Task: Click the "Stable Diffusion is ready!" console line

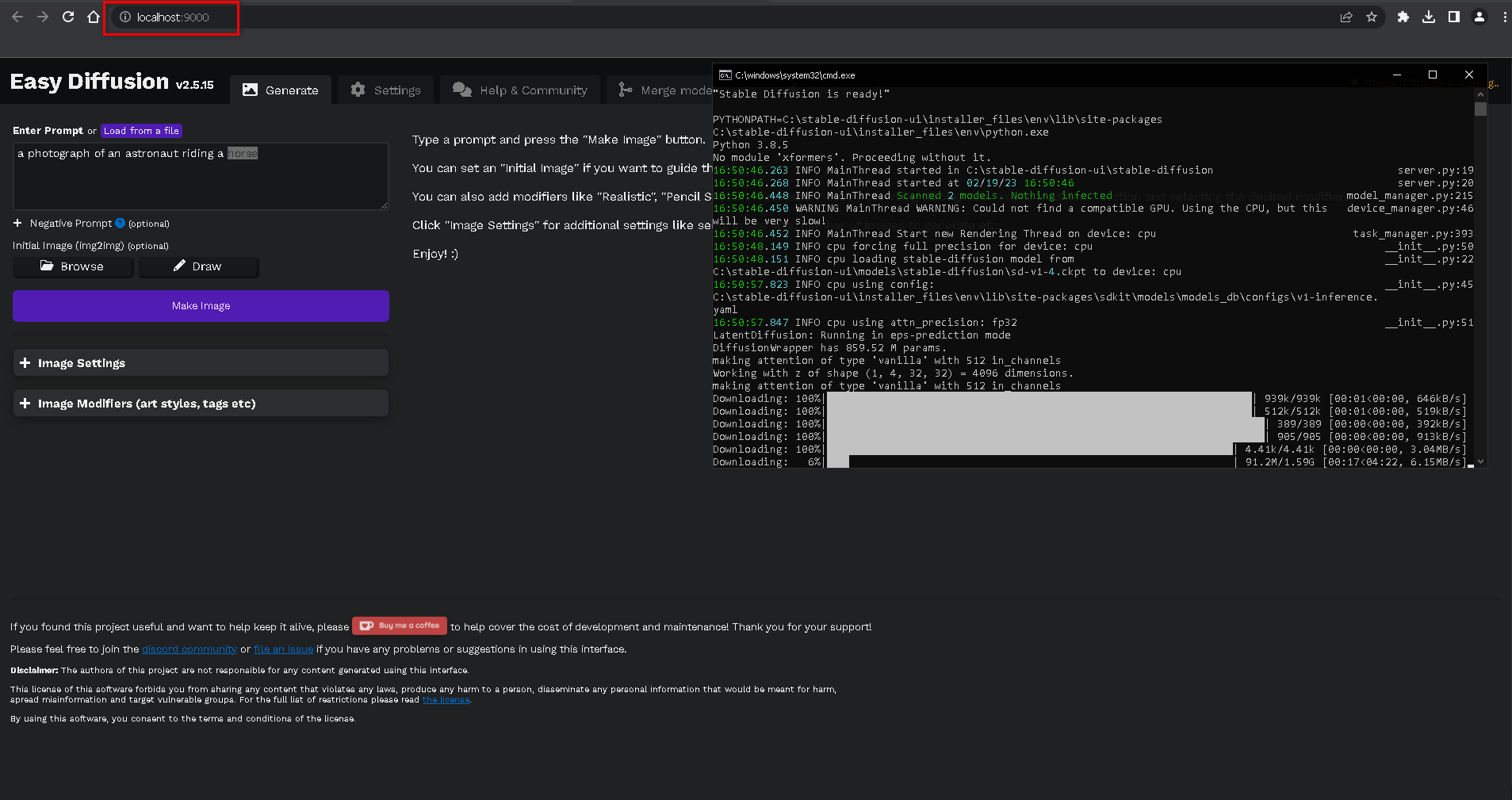Action: (802, 94)
